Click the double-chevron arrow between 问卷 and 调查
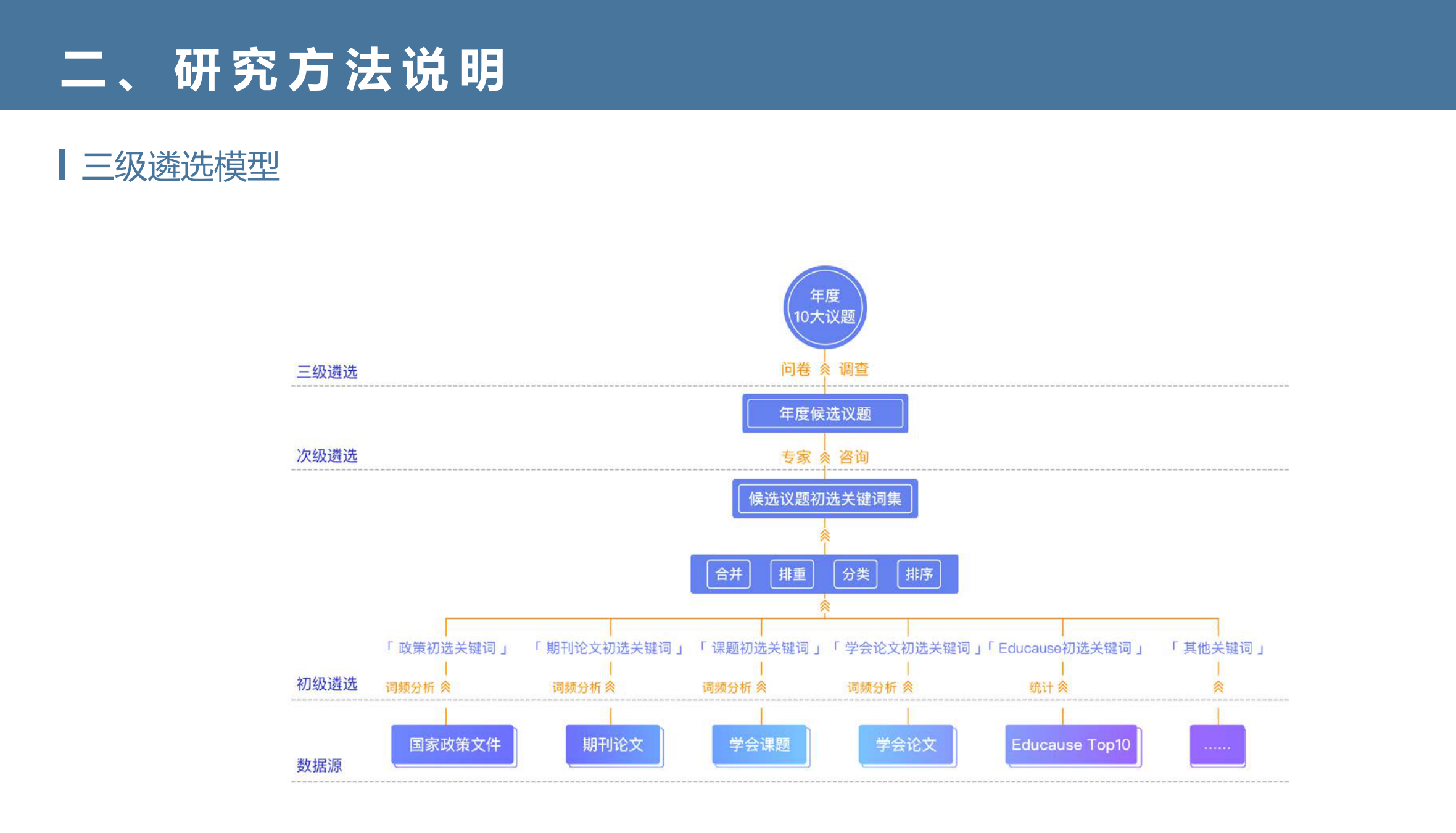Image resolution: width=1456 pixels, height=833 pixels. 825,370
